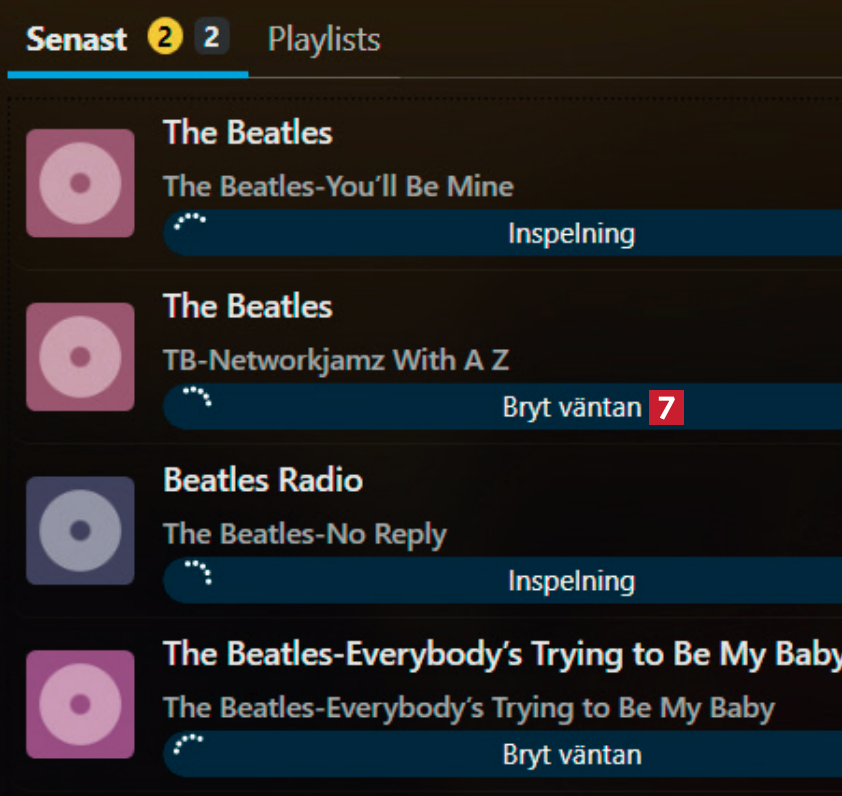Click Beatles Radio disc thumbnail

click(x=80, y=530)
